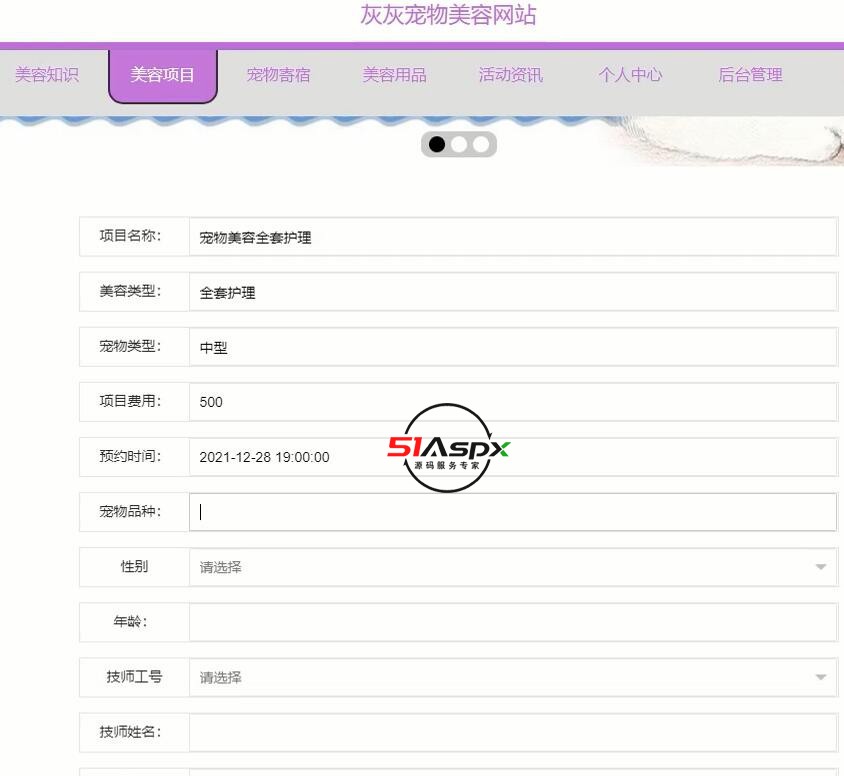Open the 技师工号 dropdown selector
The width and height of the screenshot is (844, 776).
pos(513,678)
